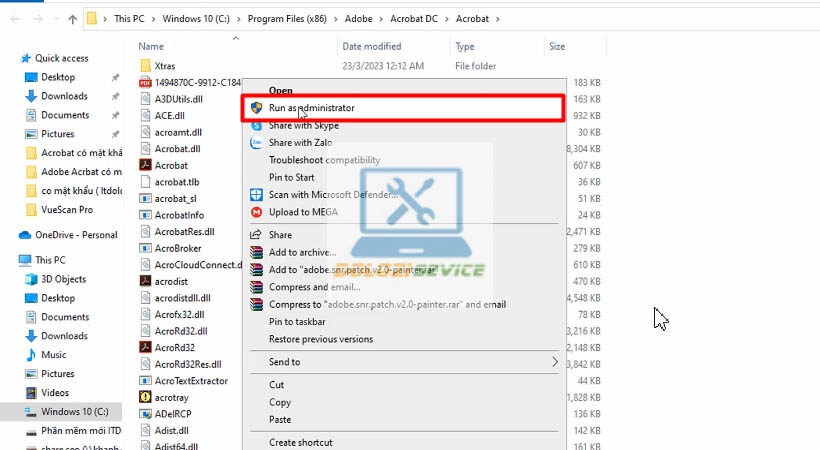The image size is (820, 450).
Task: Select Restore previous versions menu entry
Action: (x=321, y=339)
